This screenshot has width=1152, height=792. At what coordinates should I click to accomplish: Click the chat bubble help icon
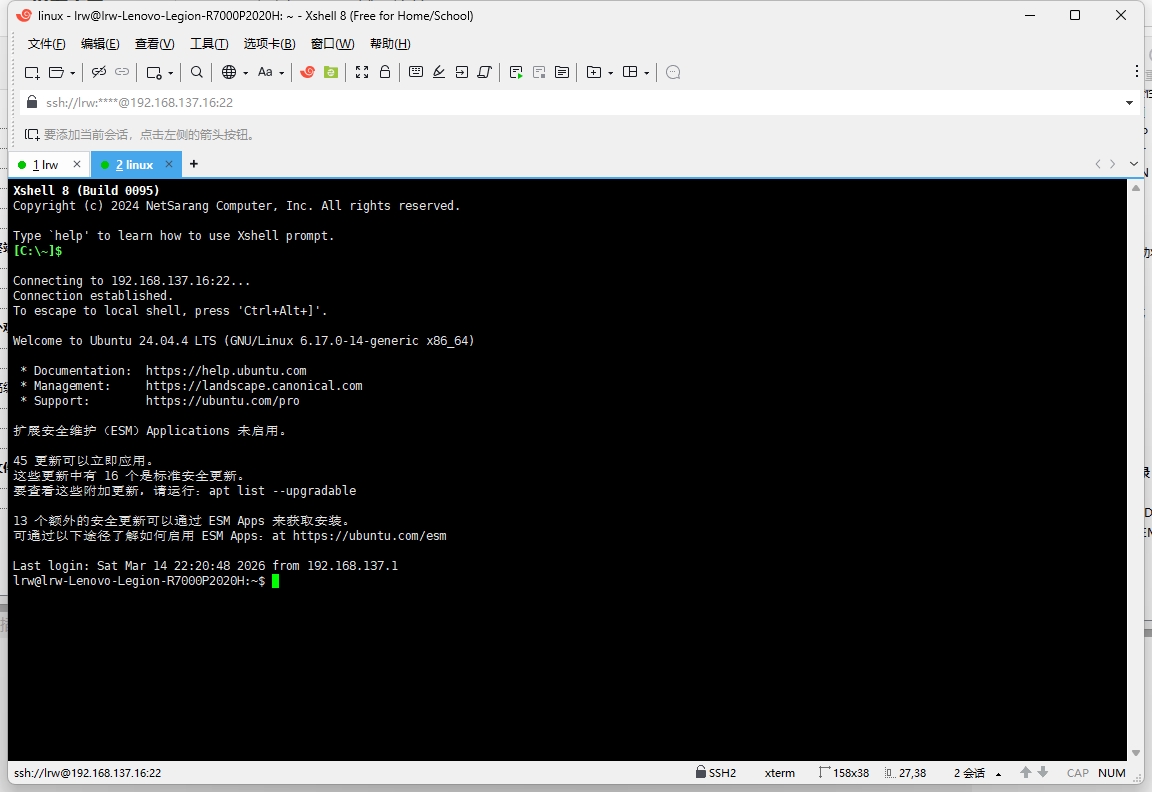click(x=673, y=72)
